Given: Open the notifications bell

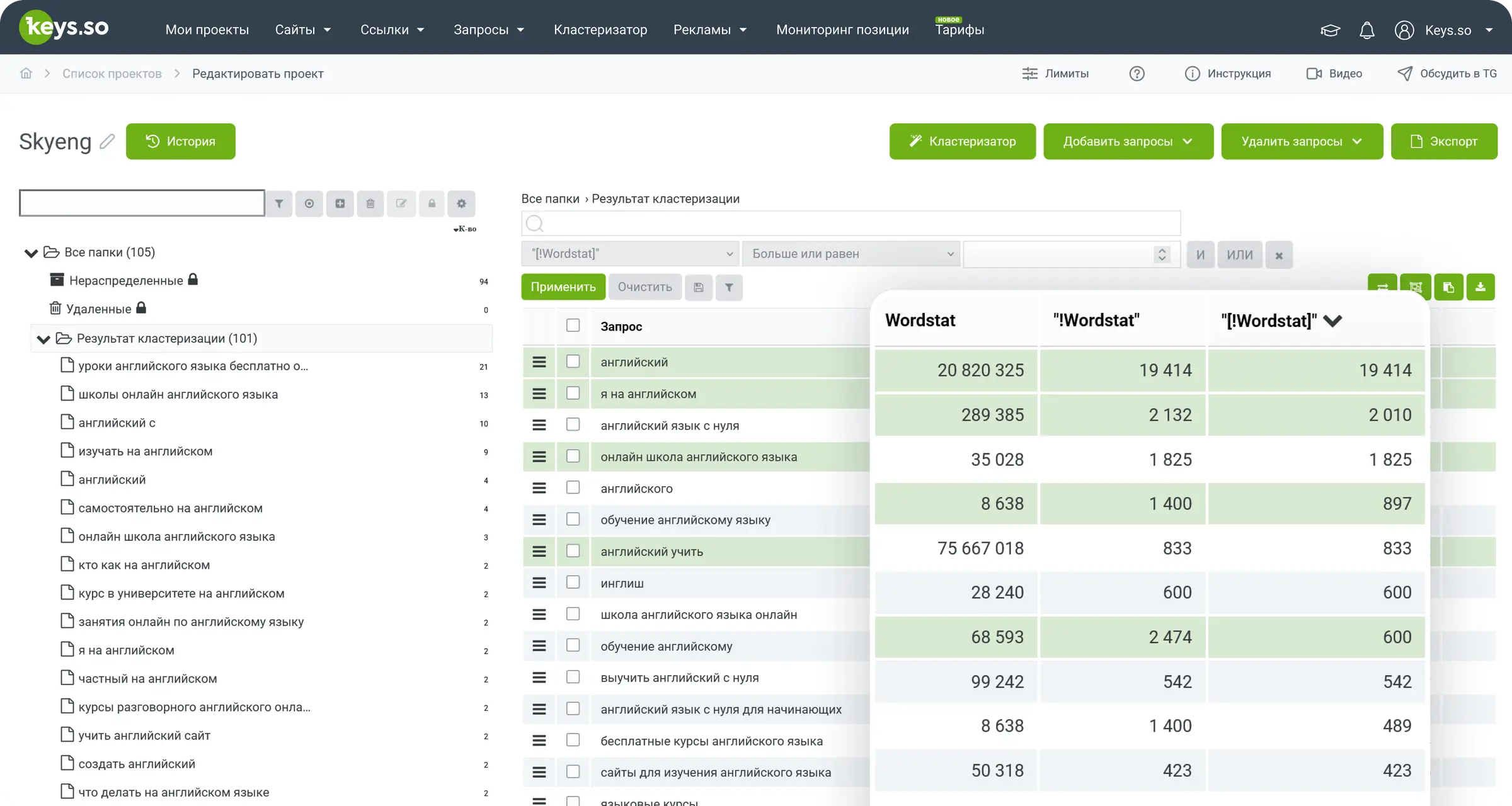Looking at the screenshot, I should point(1366,30).
